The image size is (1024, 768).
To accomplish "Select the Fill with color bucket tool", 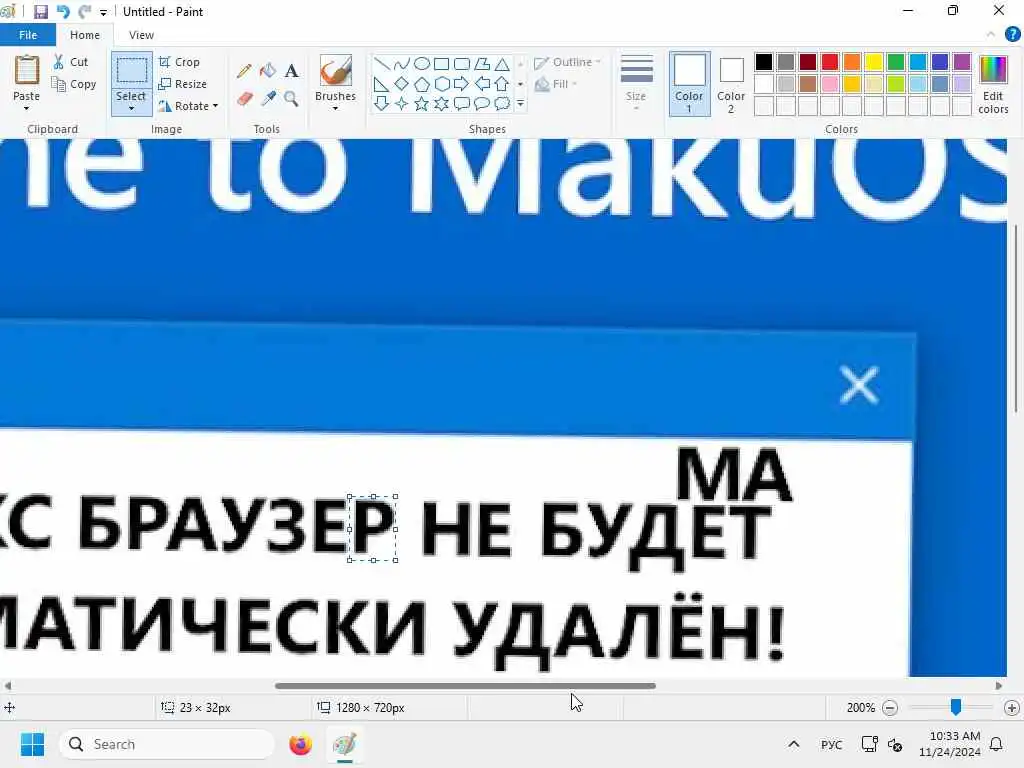I will (268, 71).
